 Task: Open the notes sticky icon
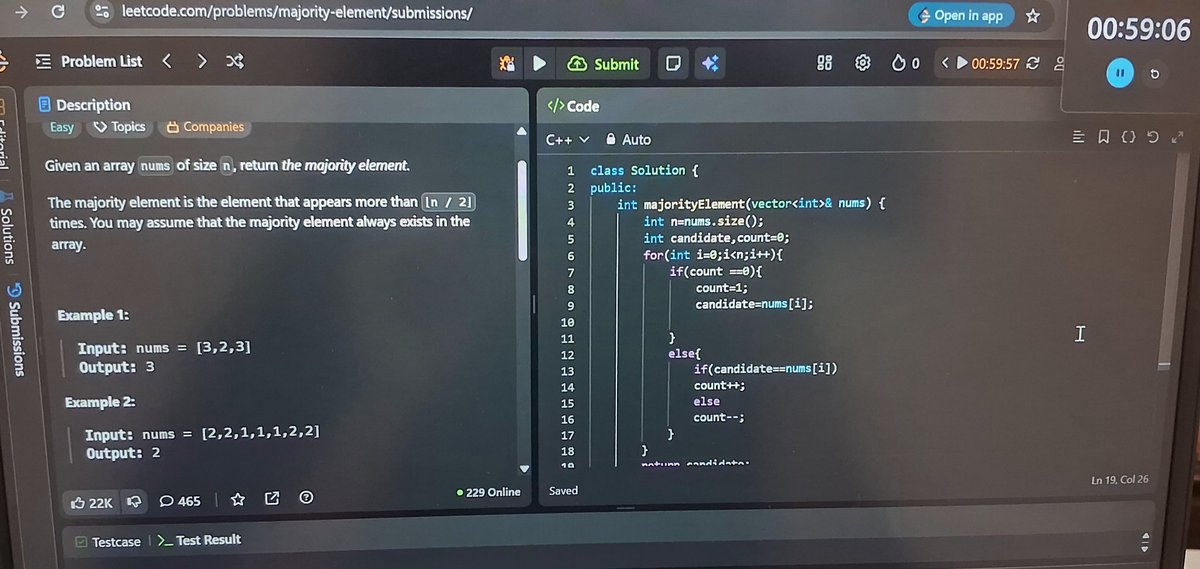pyautogui.click(x=674, y=64)
